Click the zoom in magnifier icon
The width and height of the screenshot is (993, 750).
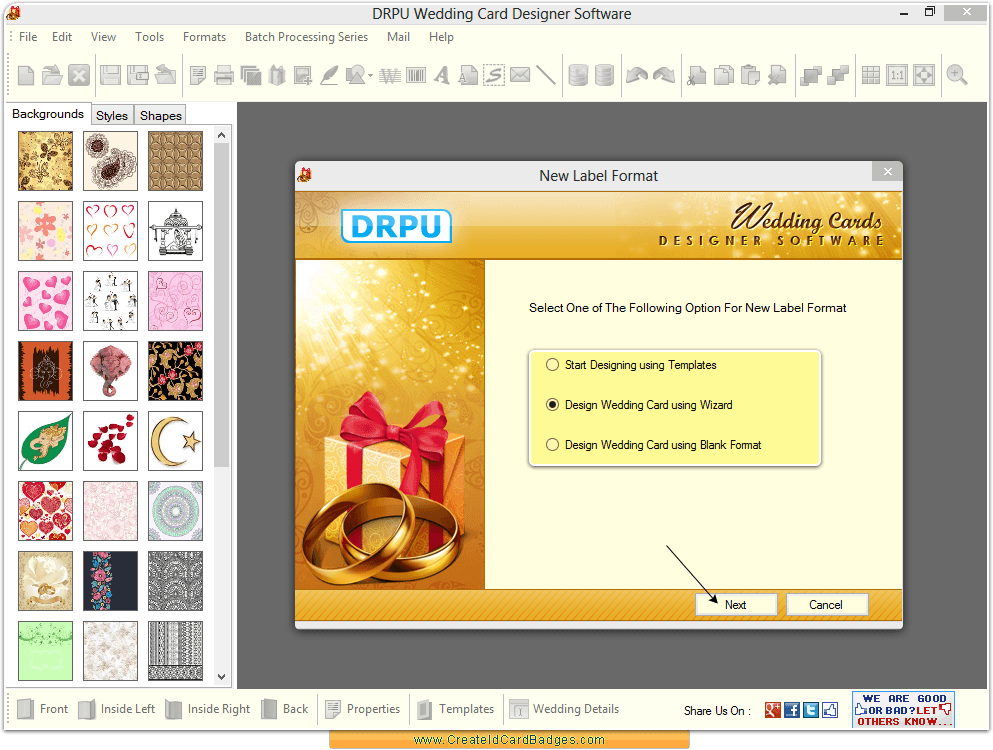[x=957, y=75]
